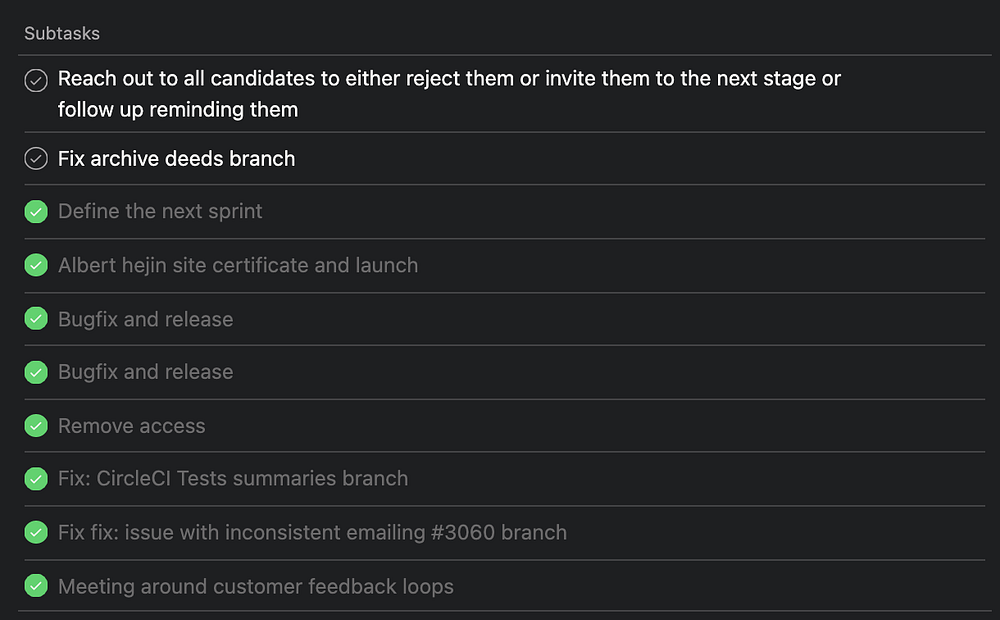
Task: Open 'Meeting around customer feedback loops' subtask
Action: tap(256, 587)
